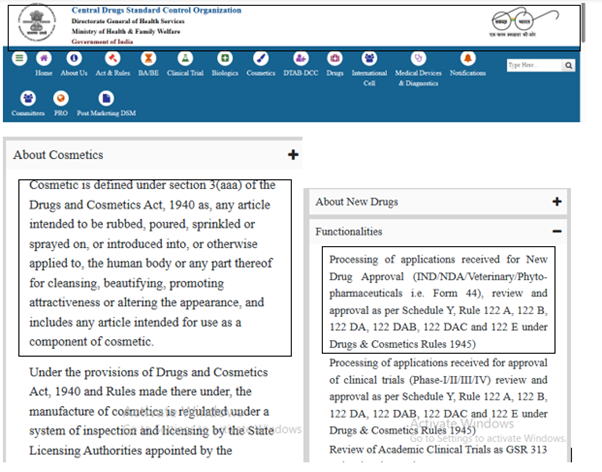The width and height of the screenshot is (602, 472).
Task: Click the Home icon
Action: coord(44,58)
